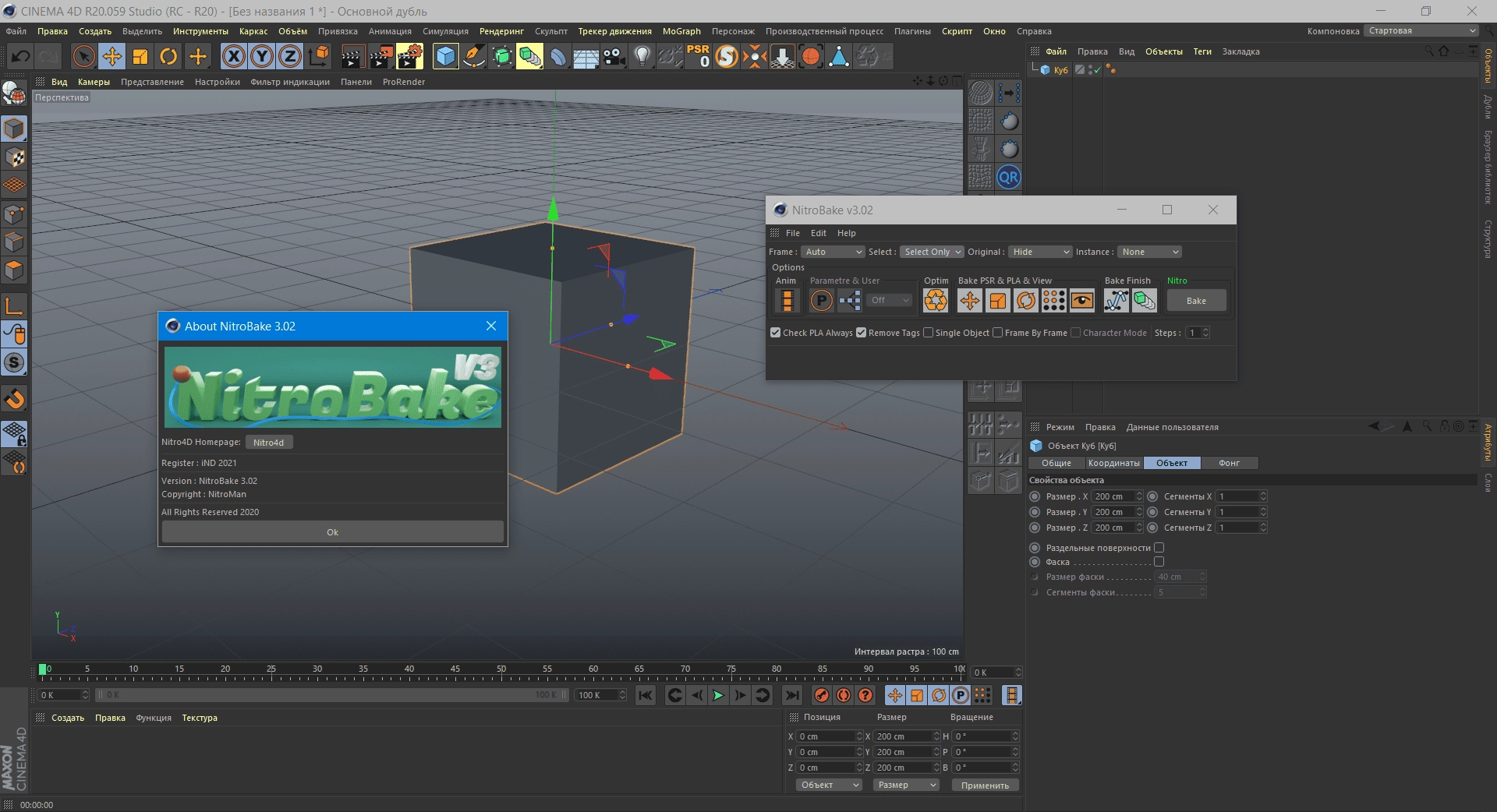Jump to the animation start button
Image resolution: width=1497 pixels, height=812 pixels.
(x=646, y=695)
